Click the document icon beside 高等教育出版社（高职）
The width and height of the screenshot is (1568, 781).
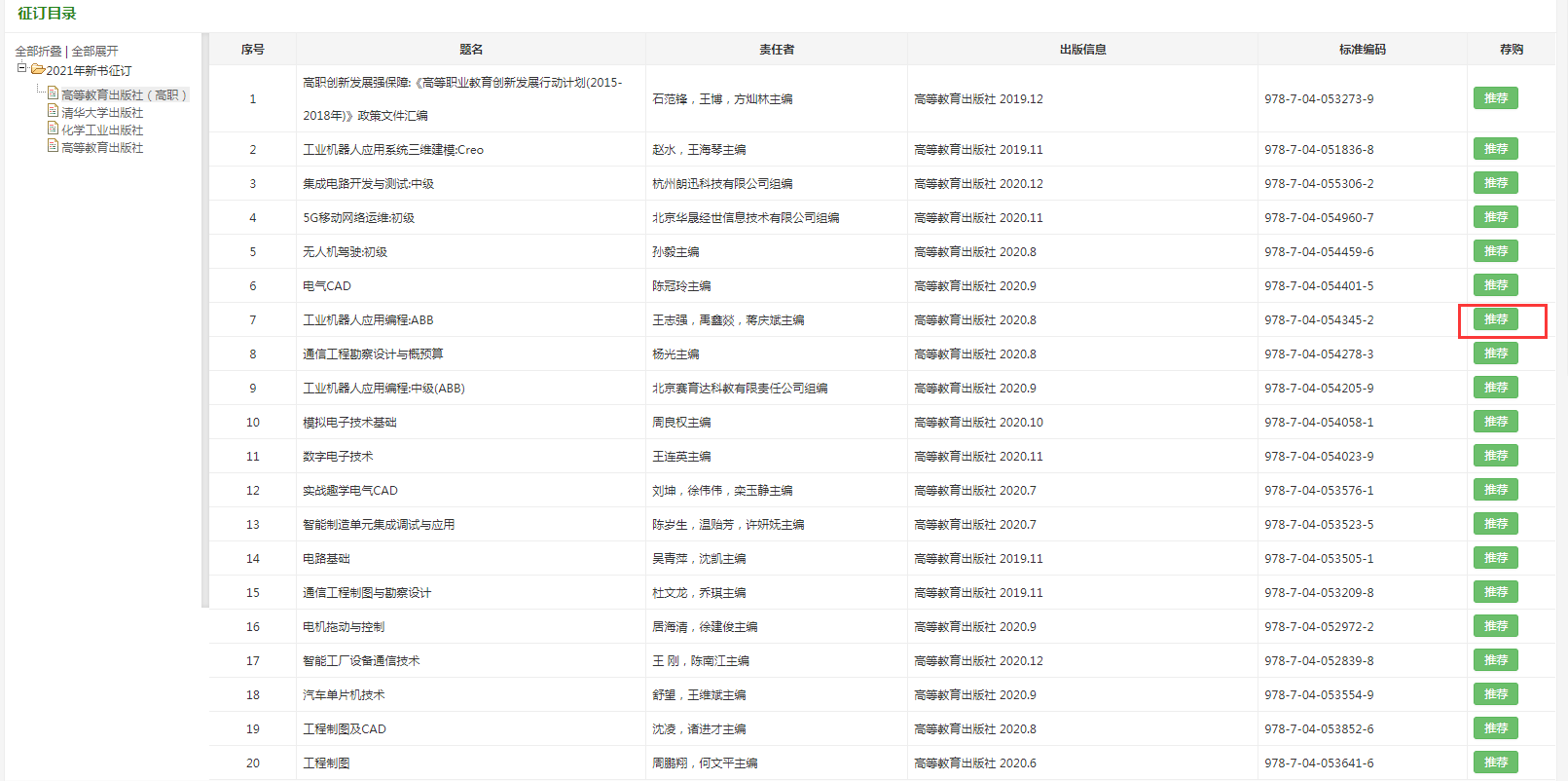coord(54,94)
